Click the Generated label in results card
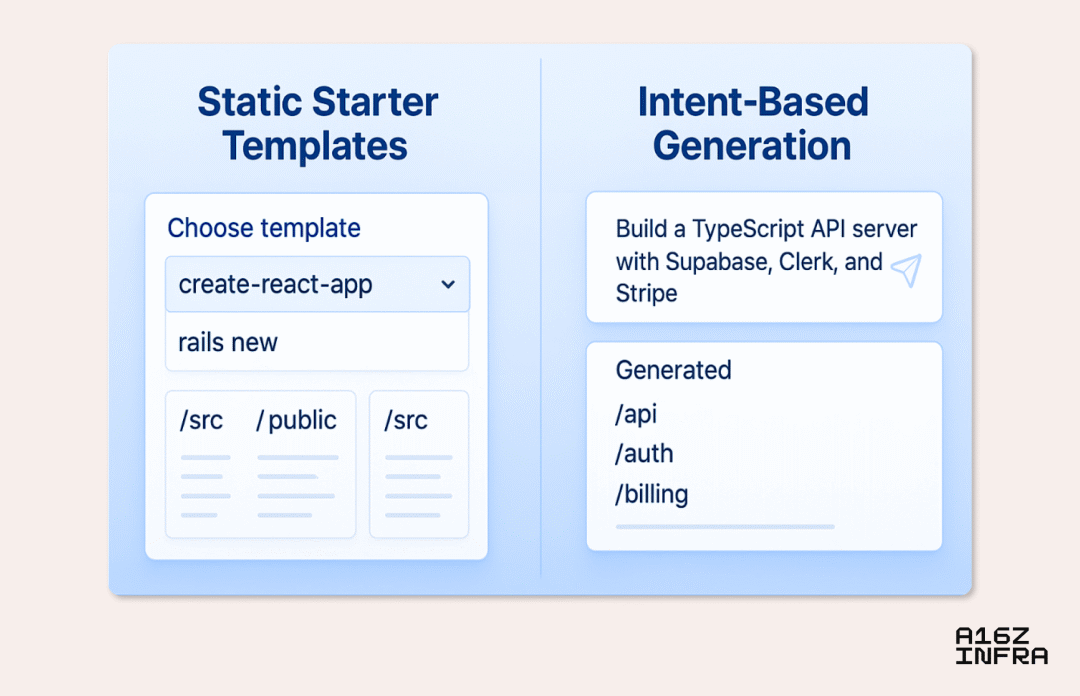Image resolution: width=1080 pixels, height=696 pixels. (x=673, y=370)
